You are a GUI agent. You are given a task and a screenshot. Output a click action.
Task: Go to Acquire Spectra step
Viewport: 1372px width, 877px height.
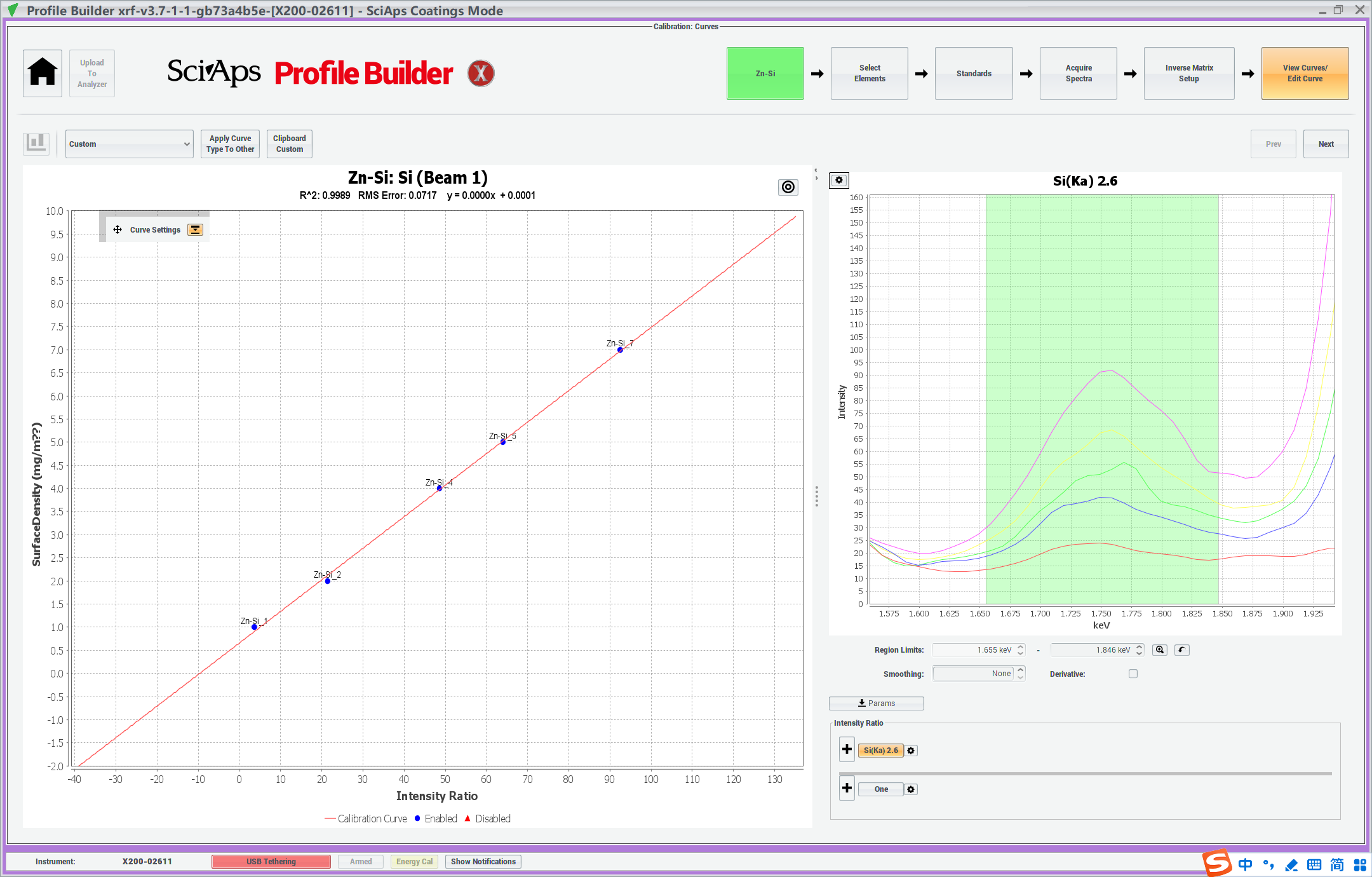[1078, 73]
